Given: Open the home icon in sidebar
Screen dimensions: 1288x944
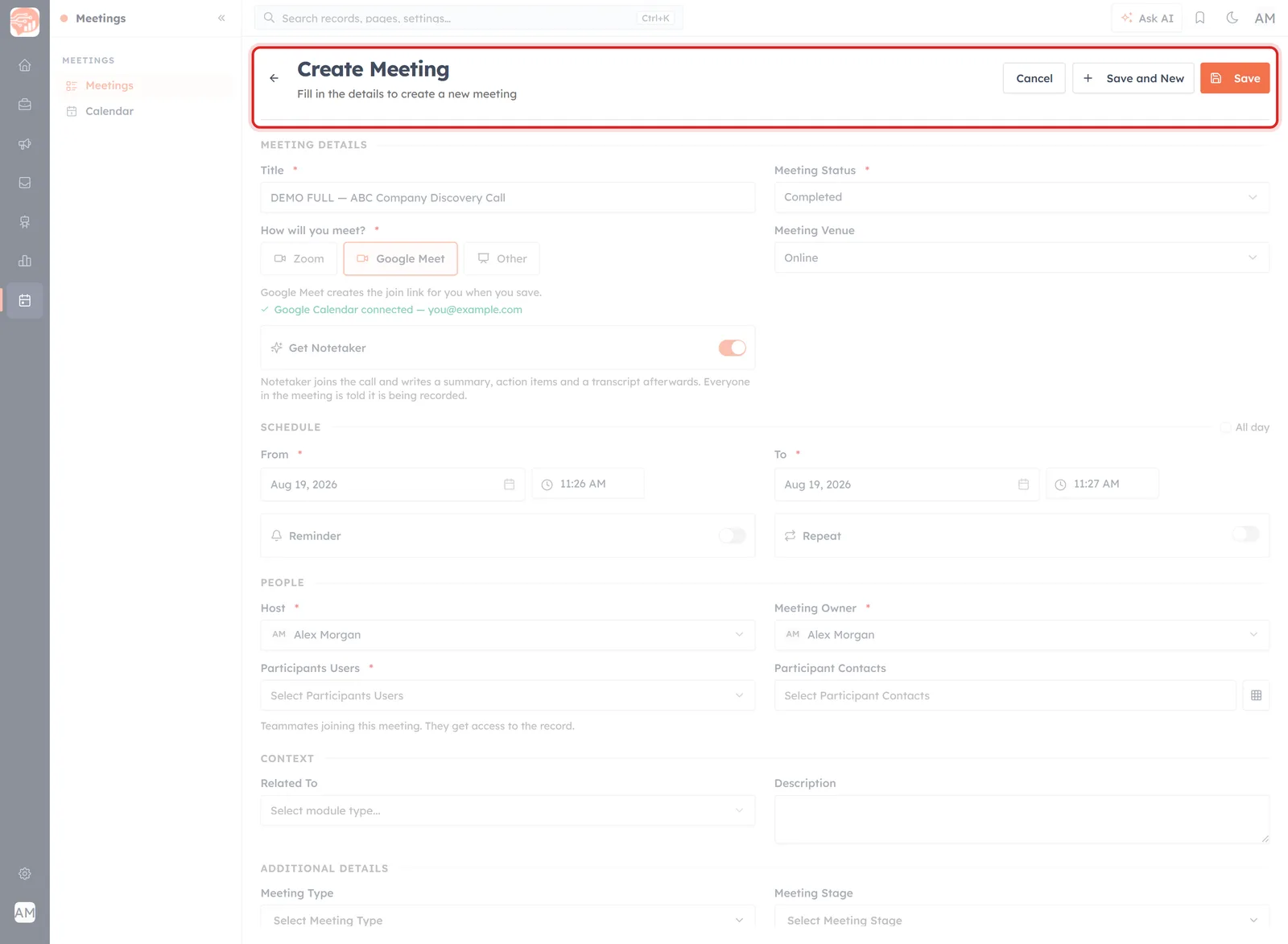Looking at the screenshot, I should [x=25, y=65].
